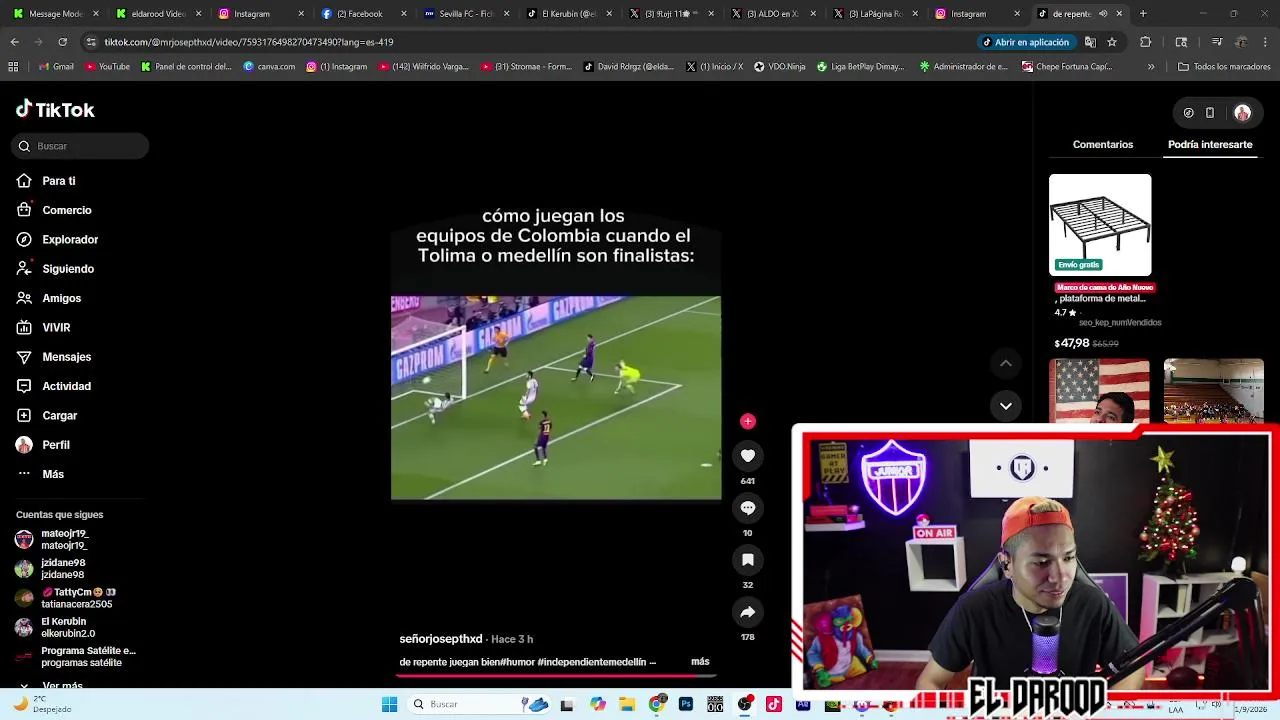The width and height of the screenshot is (1280, 720).
Task: Open Perfil page from sidebar
Action: coord(43,445)
